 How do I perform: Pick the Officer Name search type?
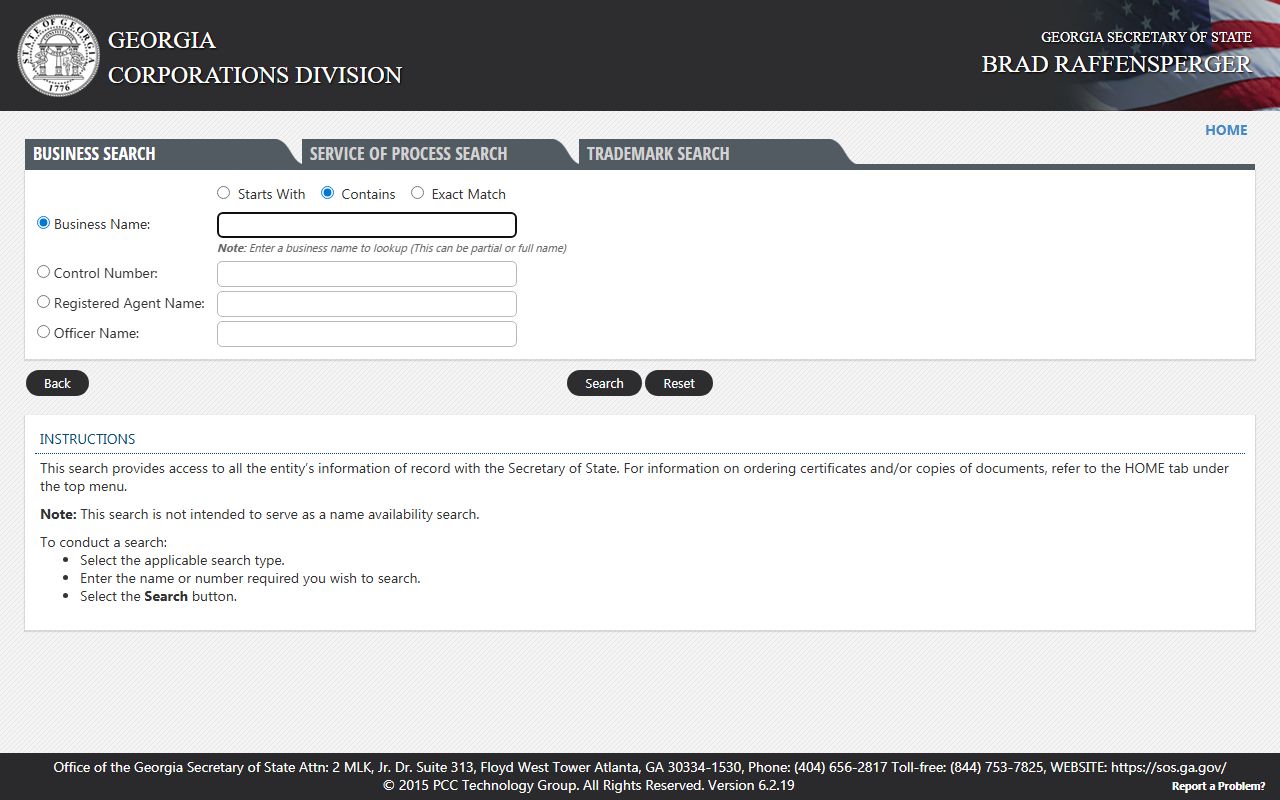pos(44,332)
